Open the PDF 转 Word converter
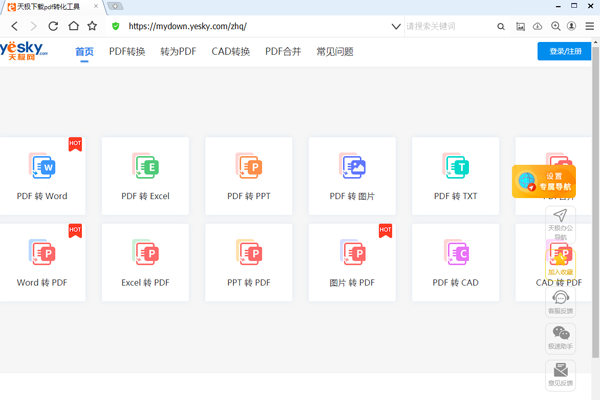The image size is (600, 400). click(42, 176)
